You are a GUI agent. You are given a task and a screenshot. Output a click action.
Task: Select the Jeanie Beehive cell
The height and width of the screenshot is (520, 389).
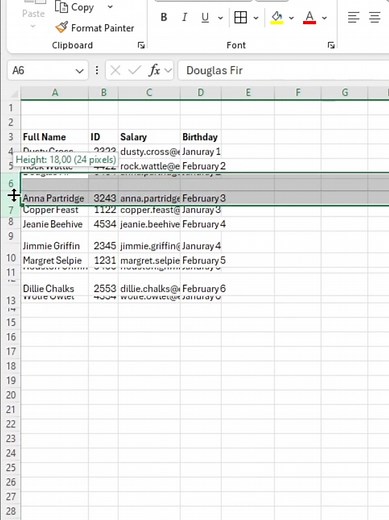55,224
